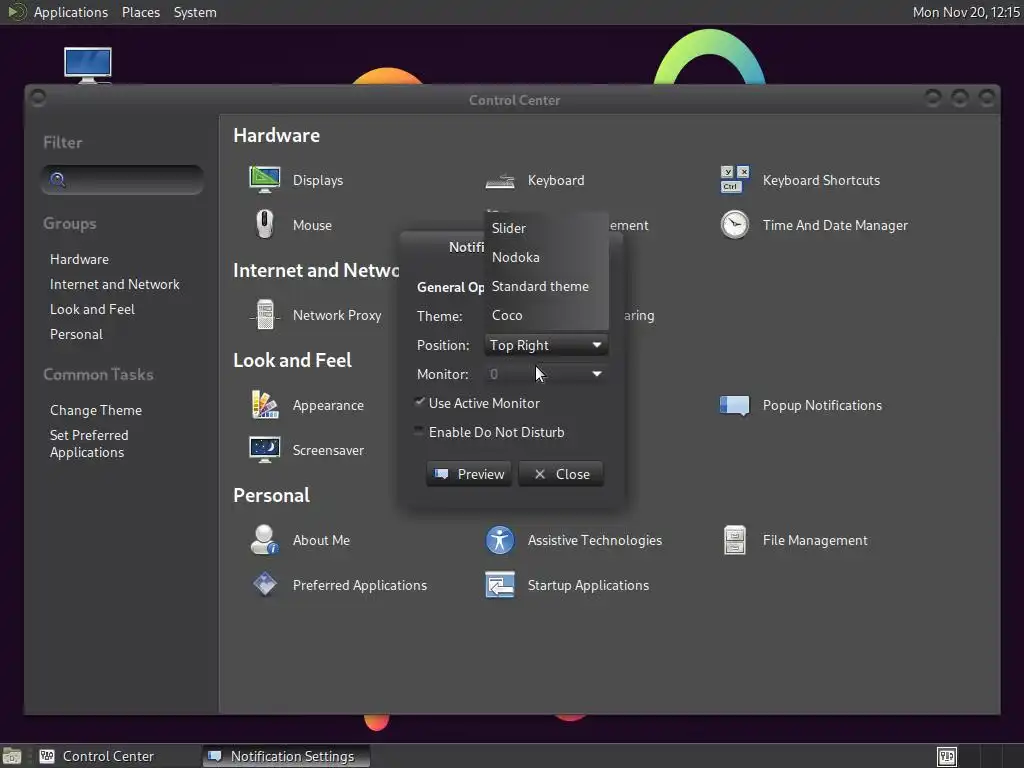
Task: Switch to Notification Settings taskbar button
Action: pyautogui.click(x=286, y=756)
